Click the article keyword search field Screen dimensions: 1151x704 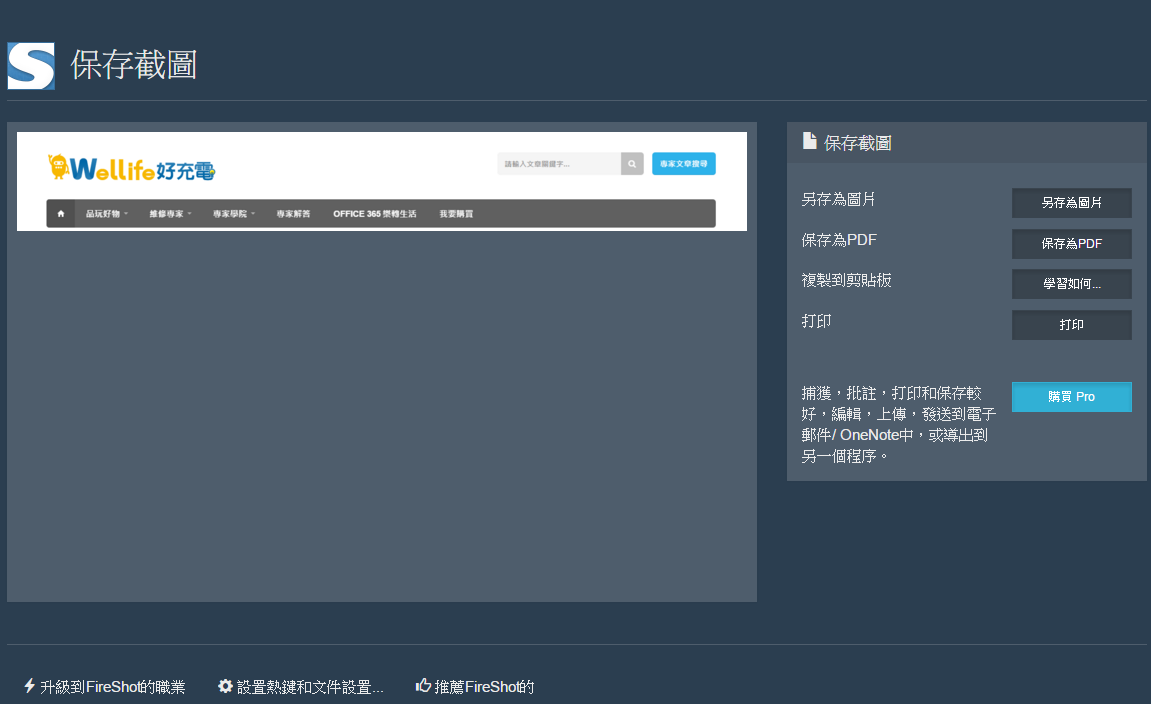coord(559,164)
